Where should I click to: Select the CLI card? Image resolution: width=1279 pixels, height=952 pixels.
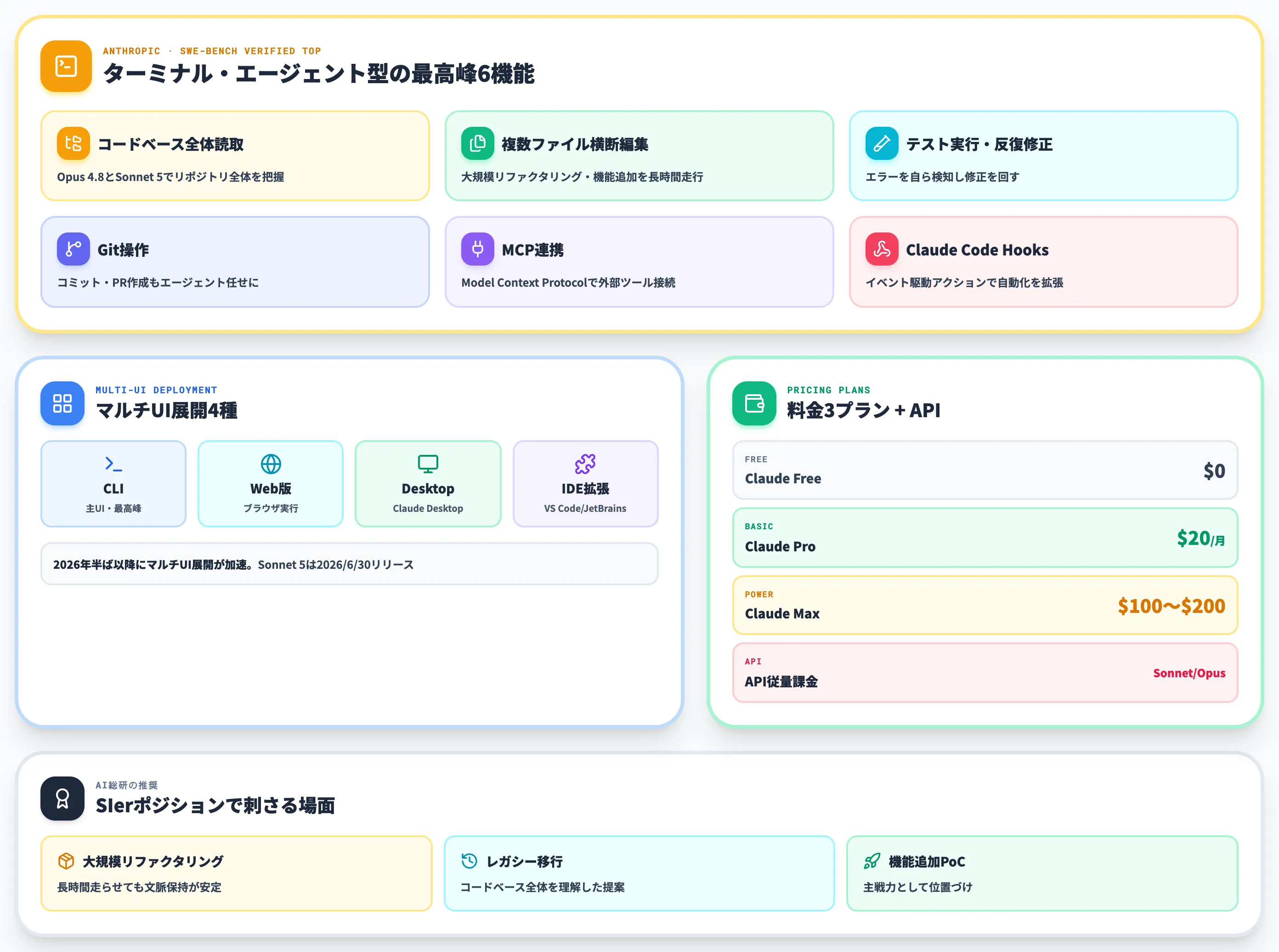(113, 484)
